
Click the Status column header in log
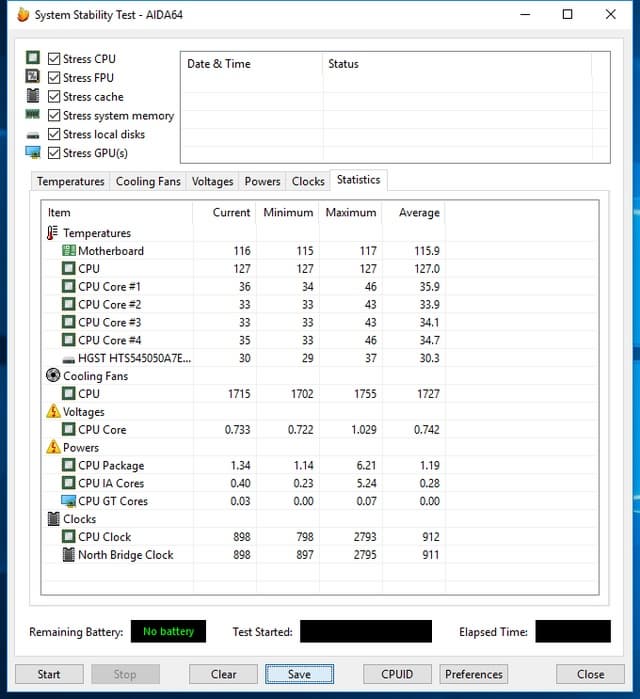tap(457, 64)
